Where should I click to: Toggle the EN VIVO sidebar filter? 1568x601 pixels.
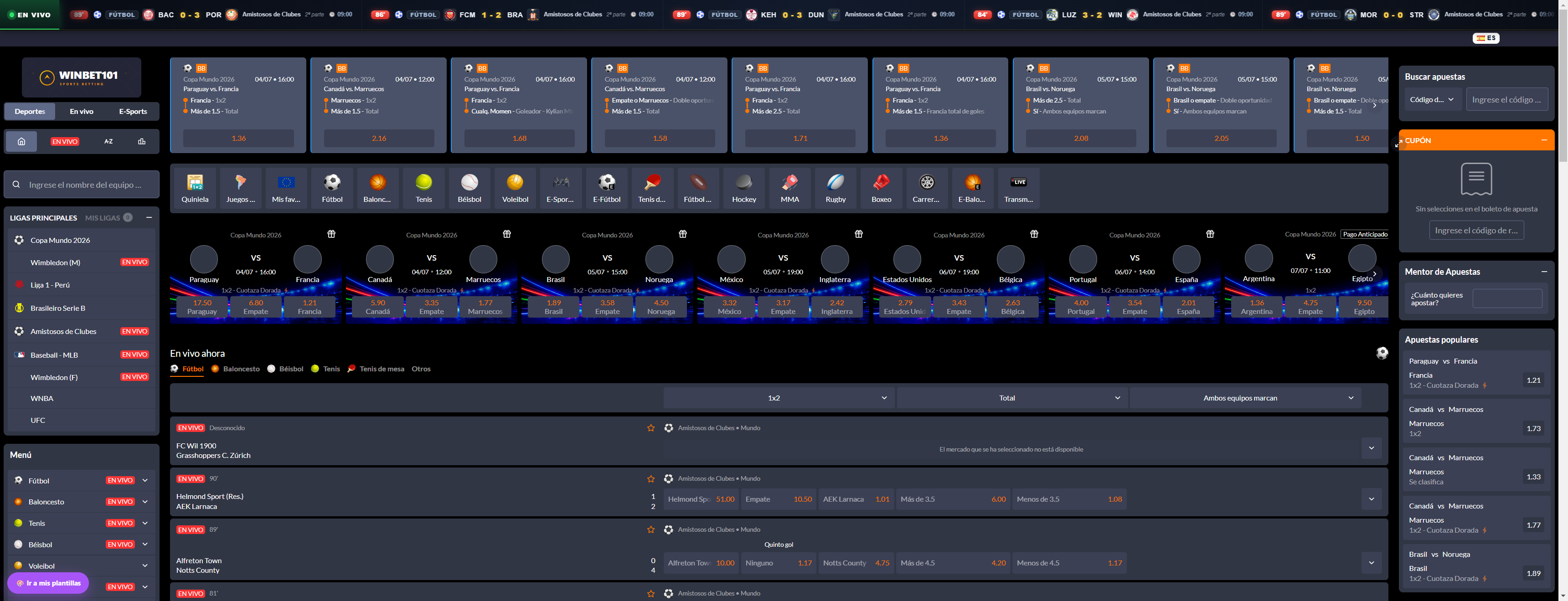(65, 142)
